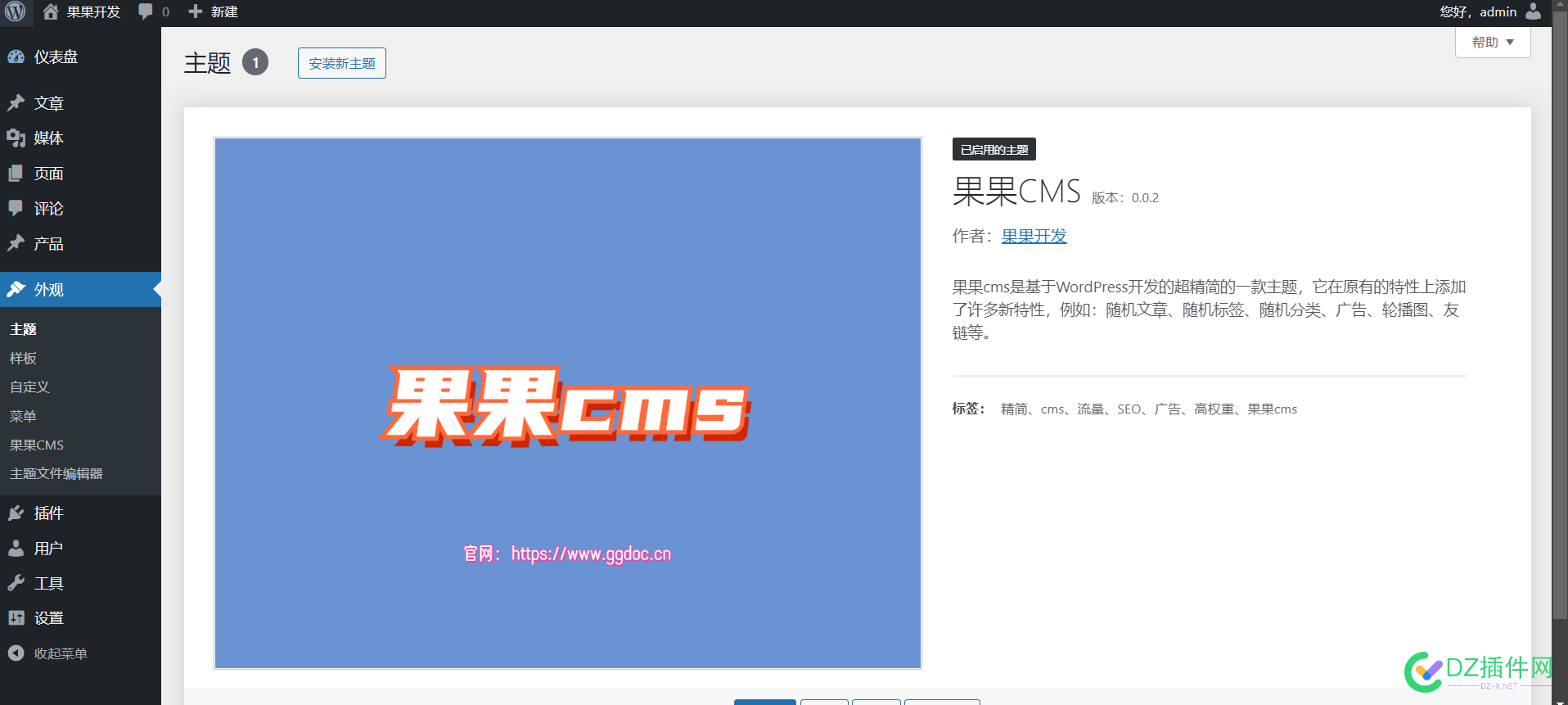Click 果果开发 site name in admin bar
This screenshot has width=1568, height=705.
(93, 11)
